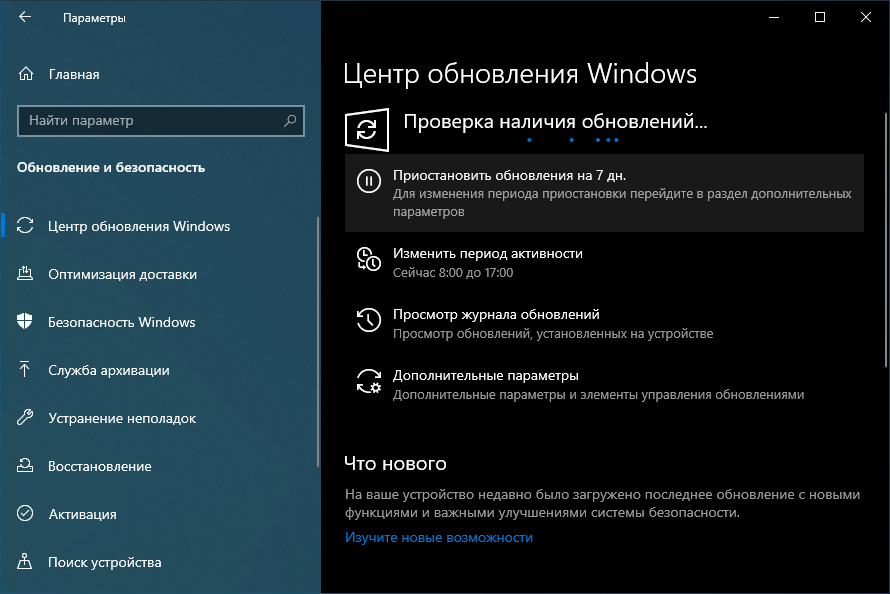890x594 pixels.
Task: Click the Home icon beside Главная
Action: [26, 74]
